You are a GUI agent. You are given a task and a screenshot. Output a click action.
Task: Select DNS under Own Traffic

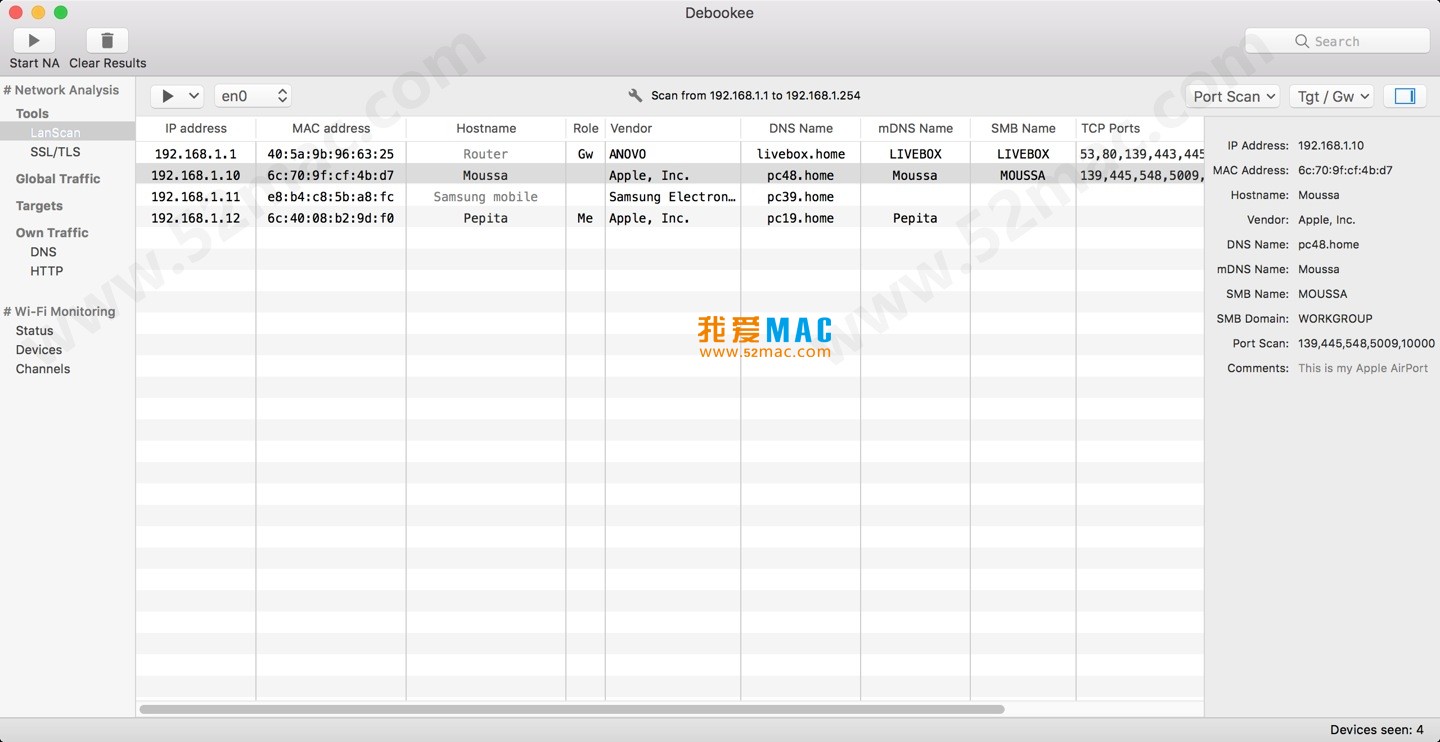43,252
